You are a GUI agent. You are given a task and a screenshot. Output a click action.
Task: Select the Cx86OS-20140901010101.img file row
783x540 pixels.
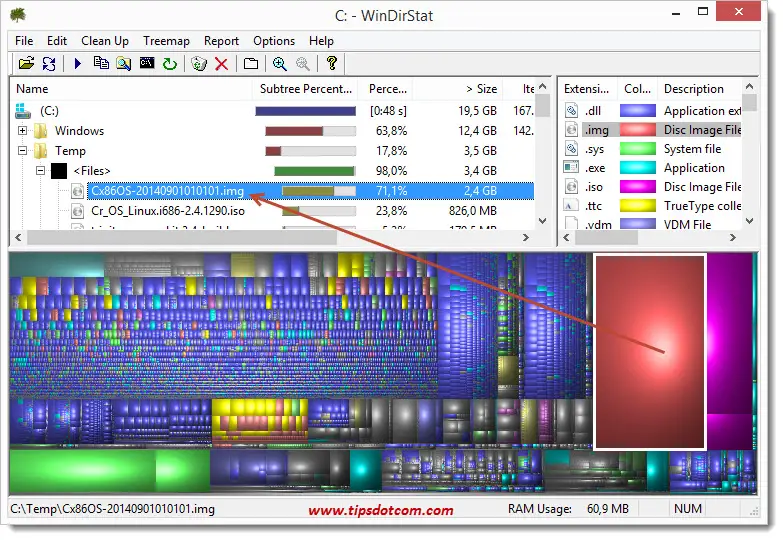tap(311, 191)
